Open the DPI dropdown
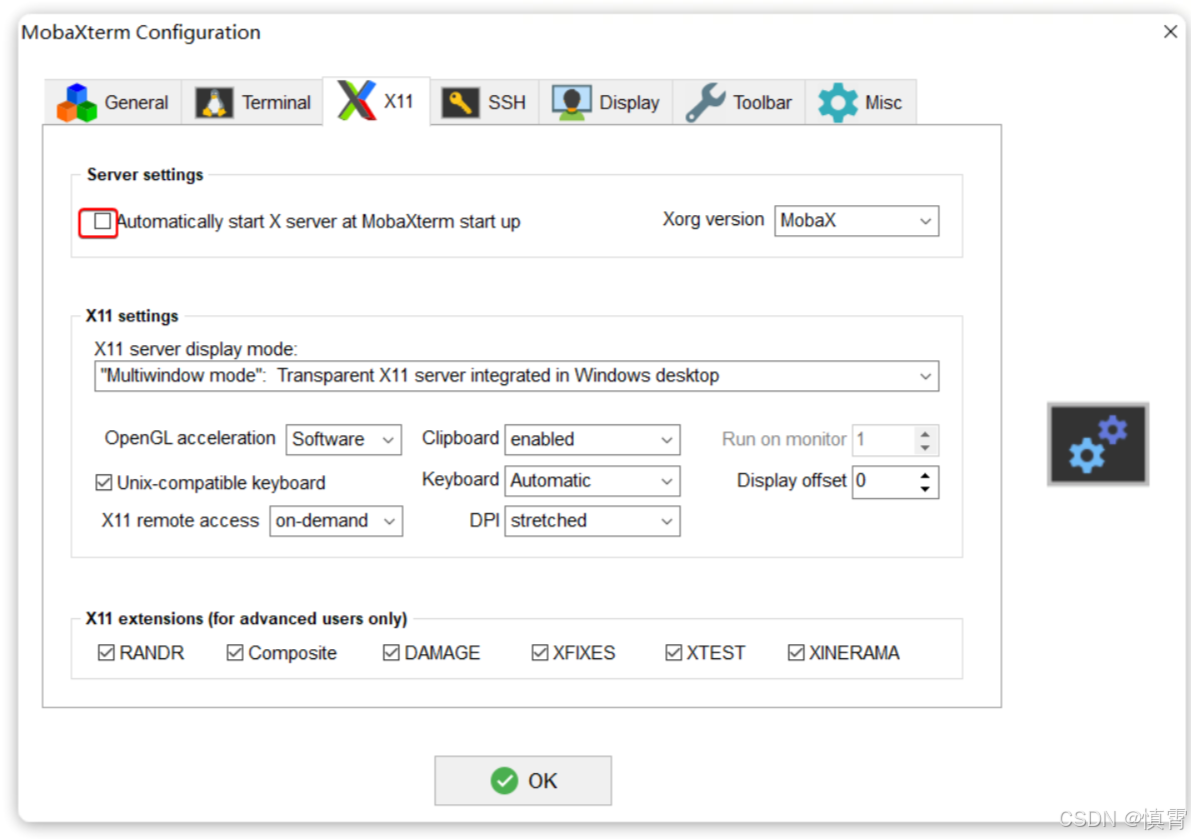Image resolution: width=1191 pixels, height=839 pixels. click(x=592, y=521)
